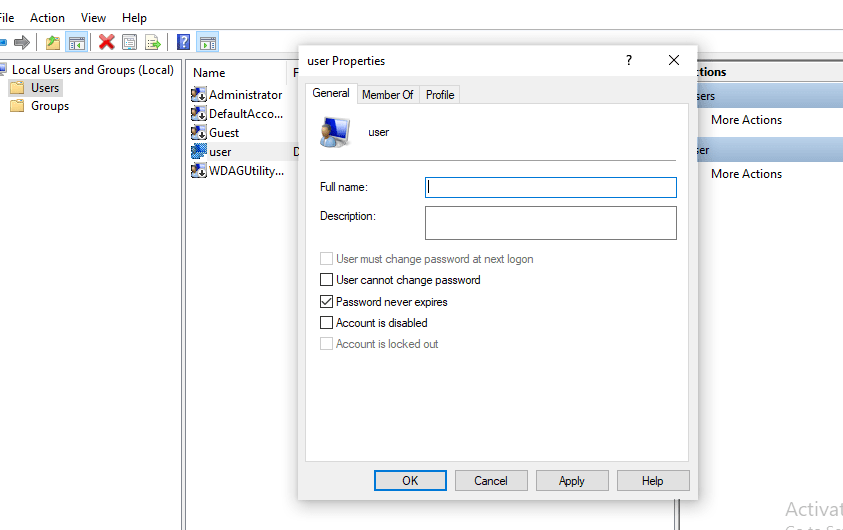Uncheck Password never expires
Image resolution: width=843 pixels, height=530 pixels.
point(326,302)
